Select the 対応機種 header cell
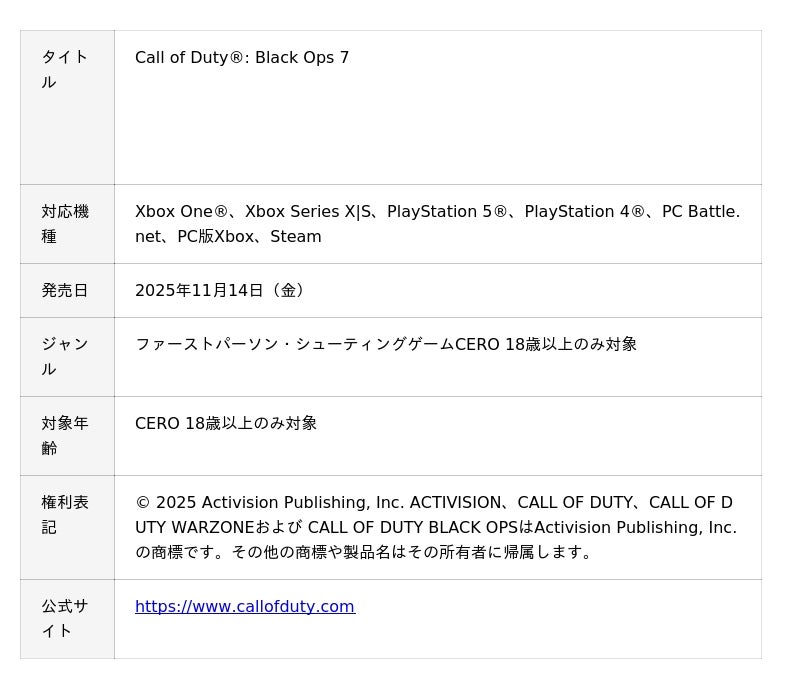 66,224
